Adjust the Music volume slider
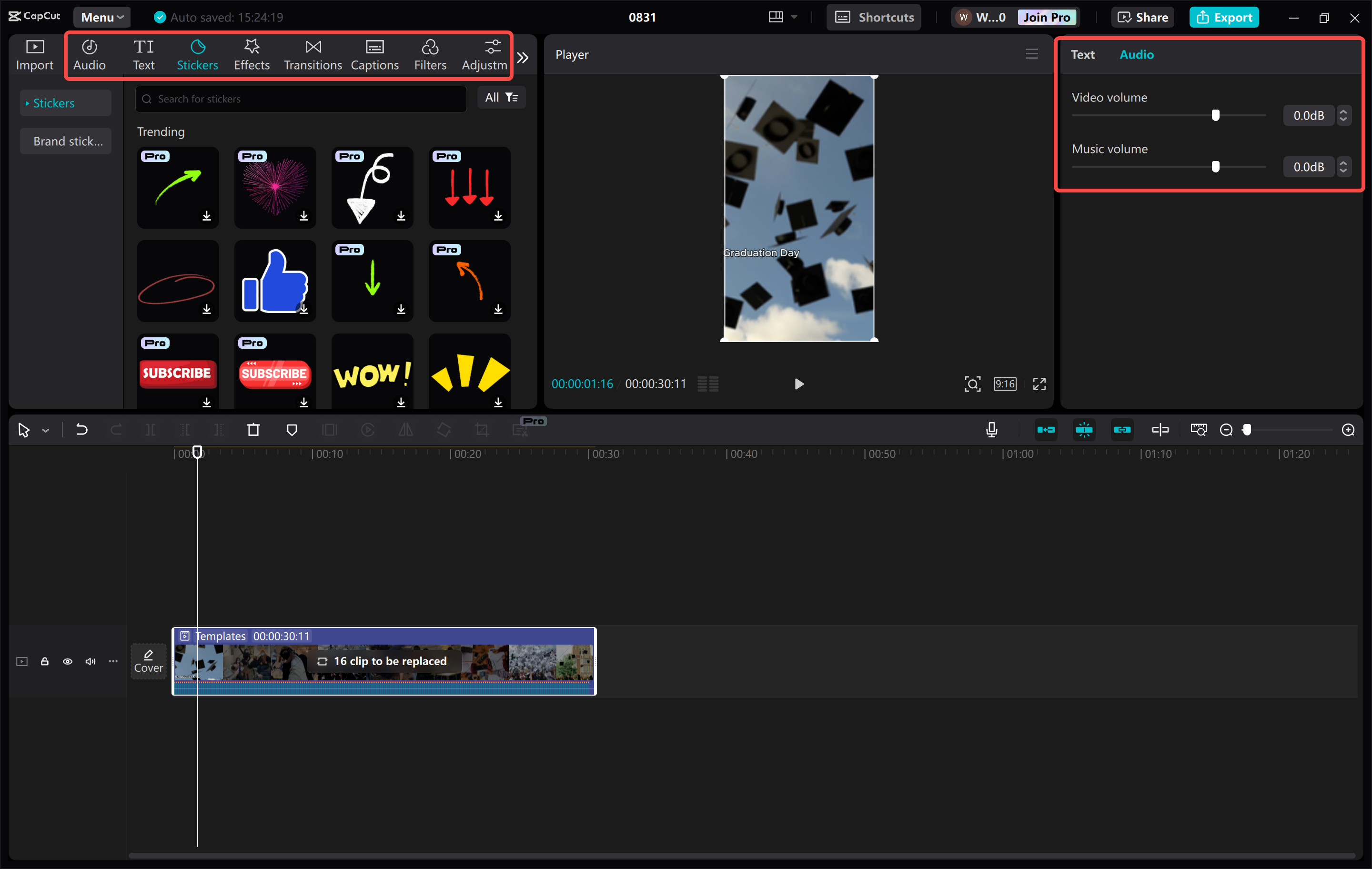The height and width of the screenshot is (869, 1372). coord(1215,166)
